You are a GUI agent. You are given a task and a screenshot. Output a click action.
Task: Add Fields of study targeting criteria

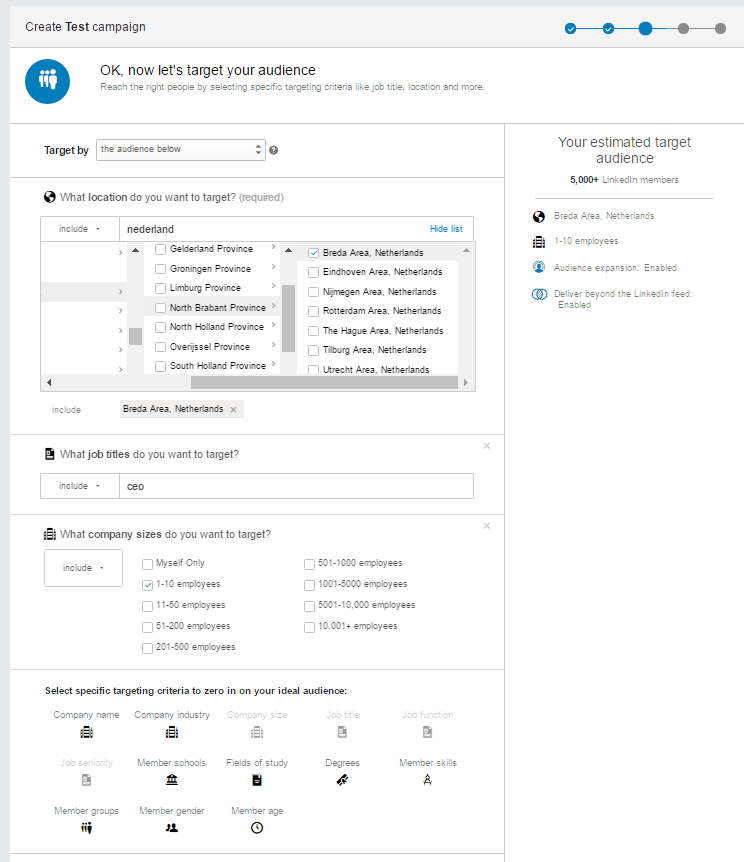point(257,780)
